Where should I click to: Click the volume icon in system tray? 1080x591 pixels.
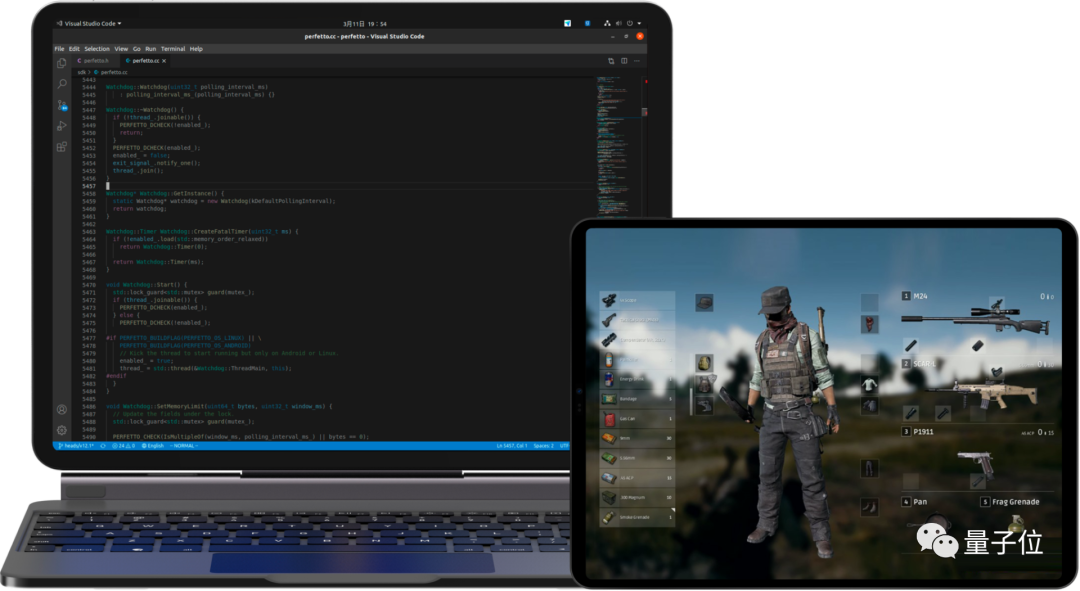click(x=619, y=23)
